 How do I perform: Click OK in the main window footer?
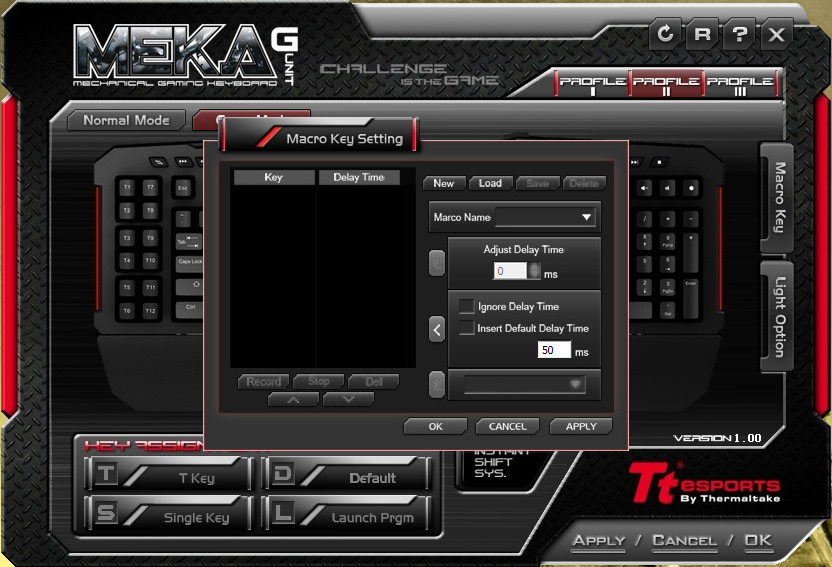tap(758, 541)
